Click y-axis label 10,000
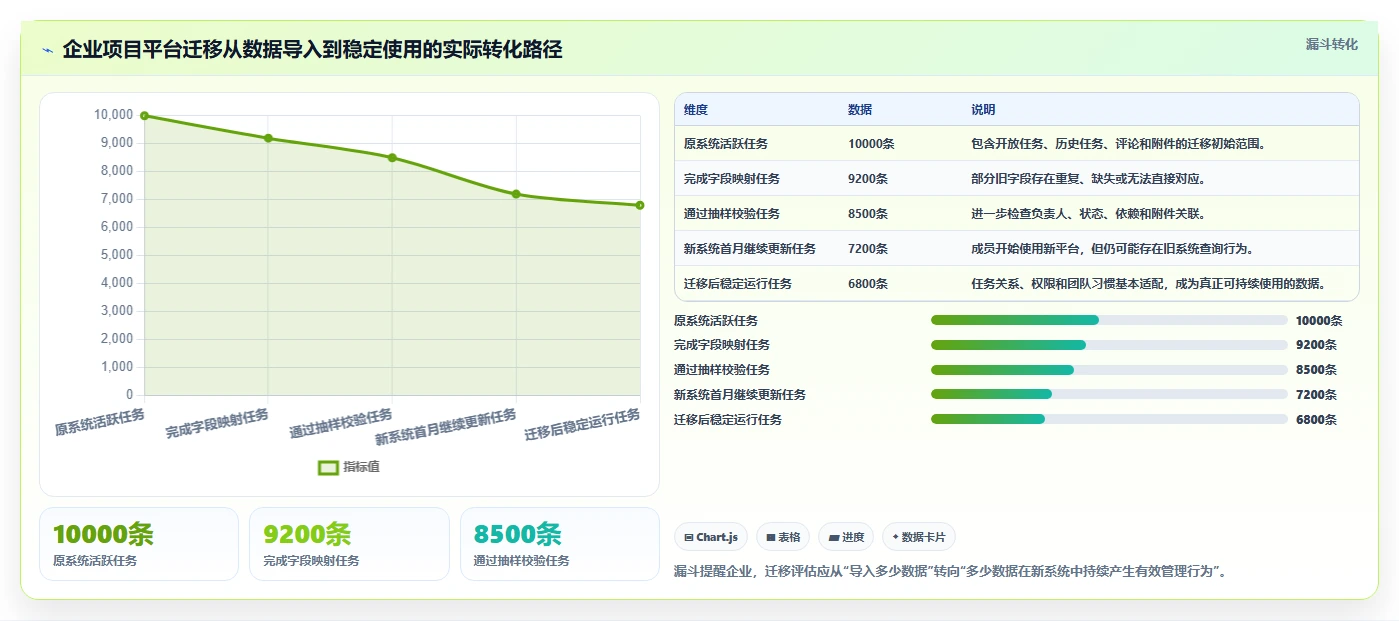Screen dimensions: 1399x621 click(114, 115)
